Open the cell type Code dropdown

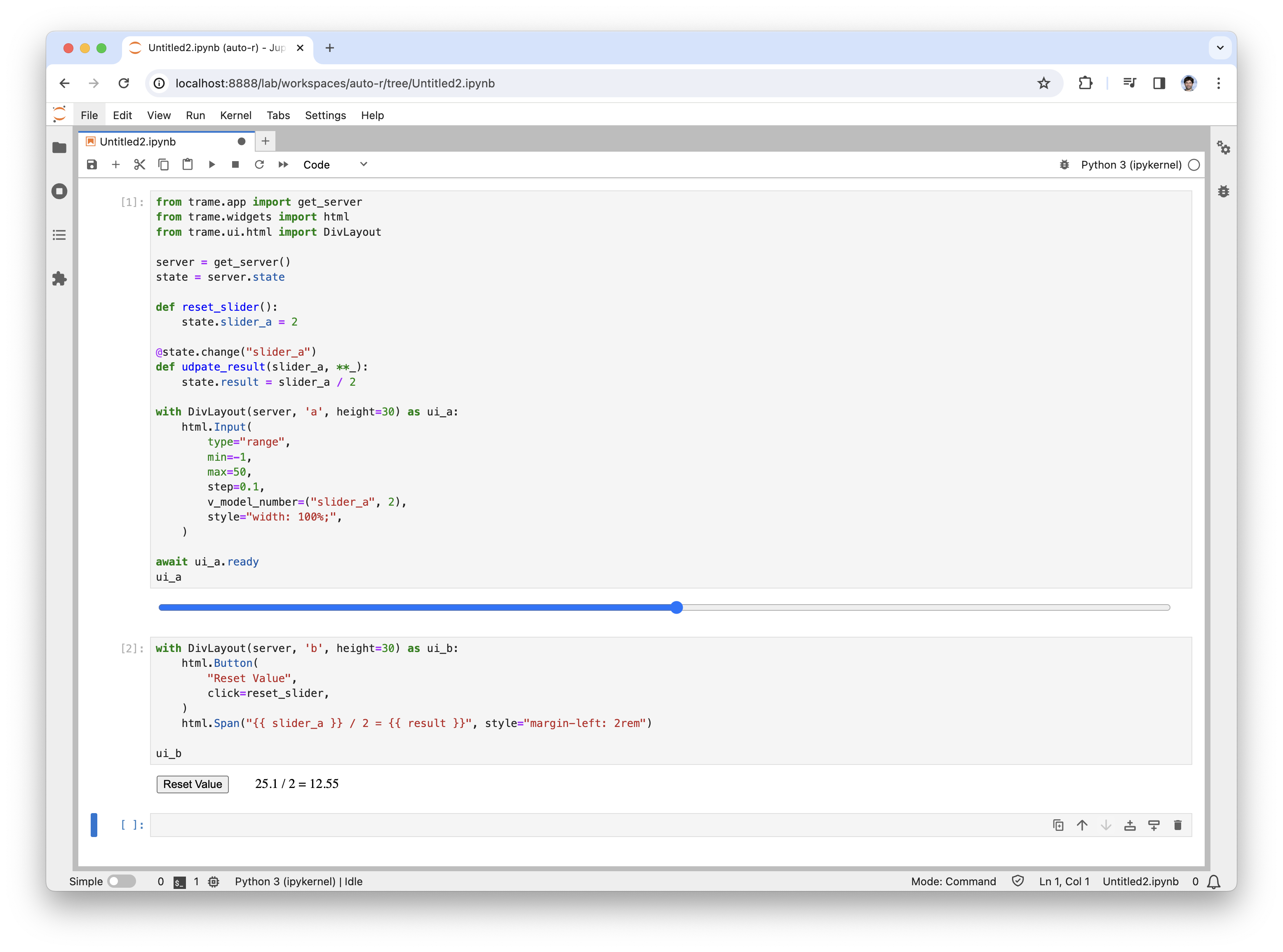[x=335, y=165]
